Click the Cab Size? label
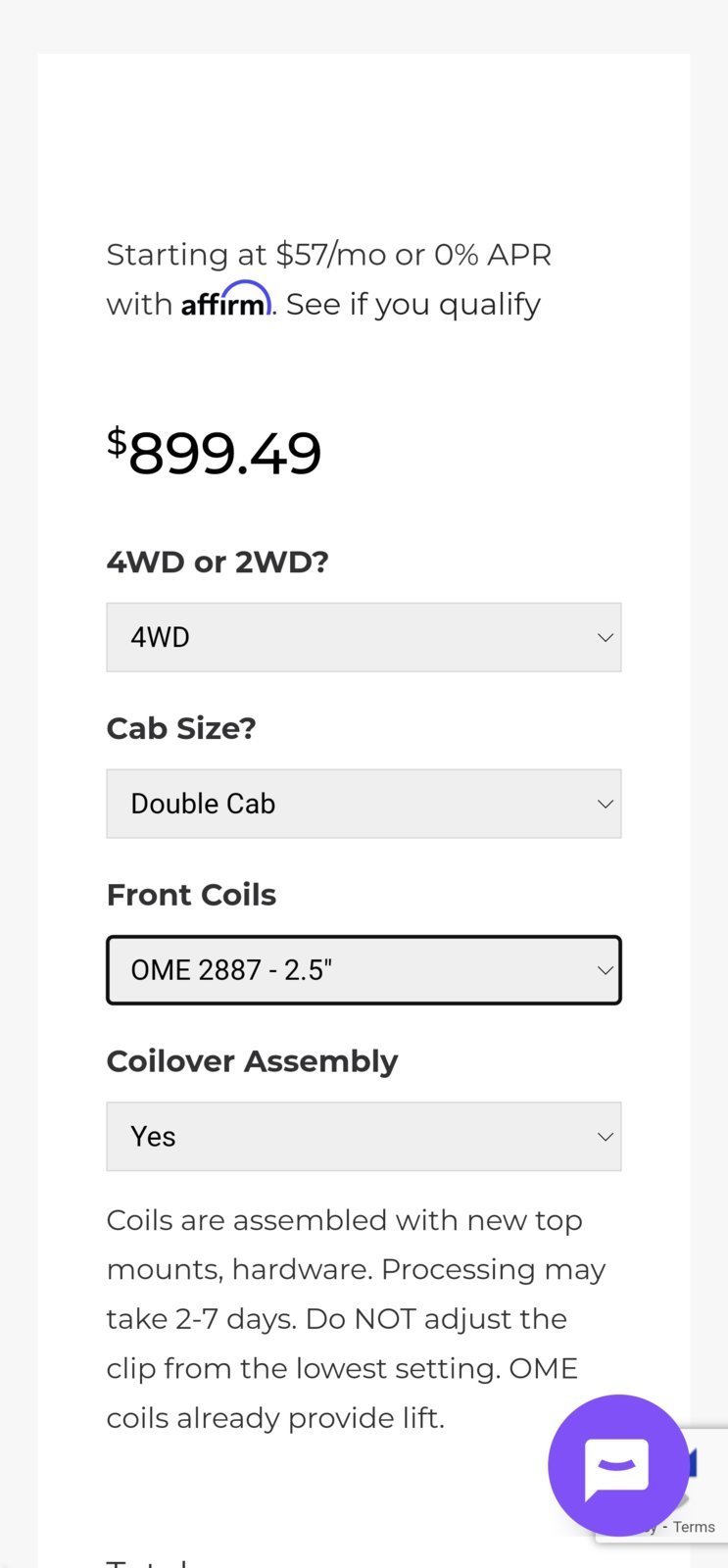728x1568 pixels. [181, 728]
